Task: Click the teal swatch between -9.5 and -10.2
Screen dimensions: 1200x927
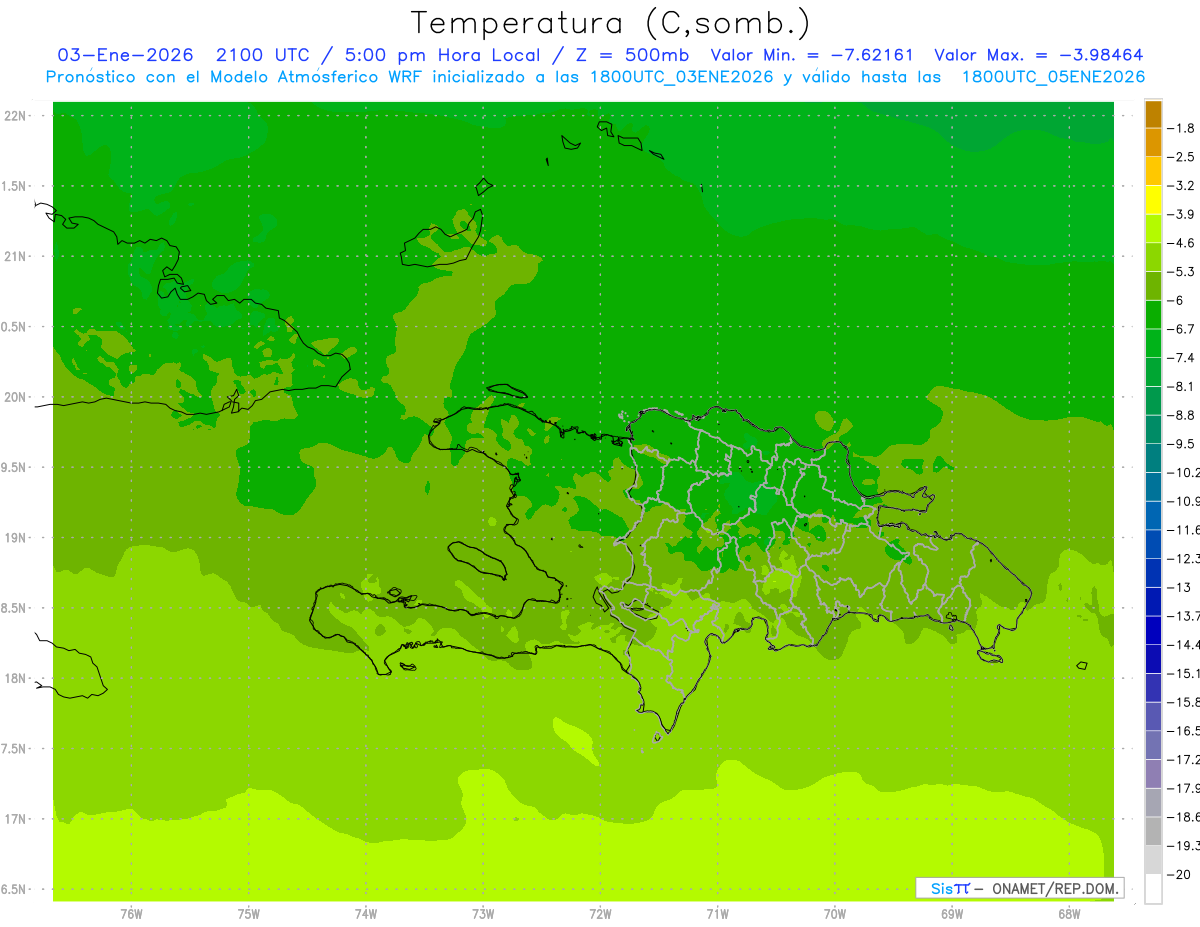Action: 1153,458
